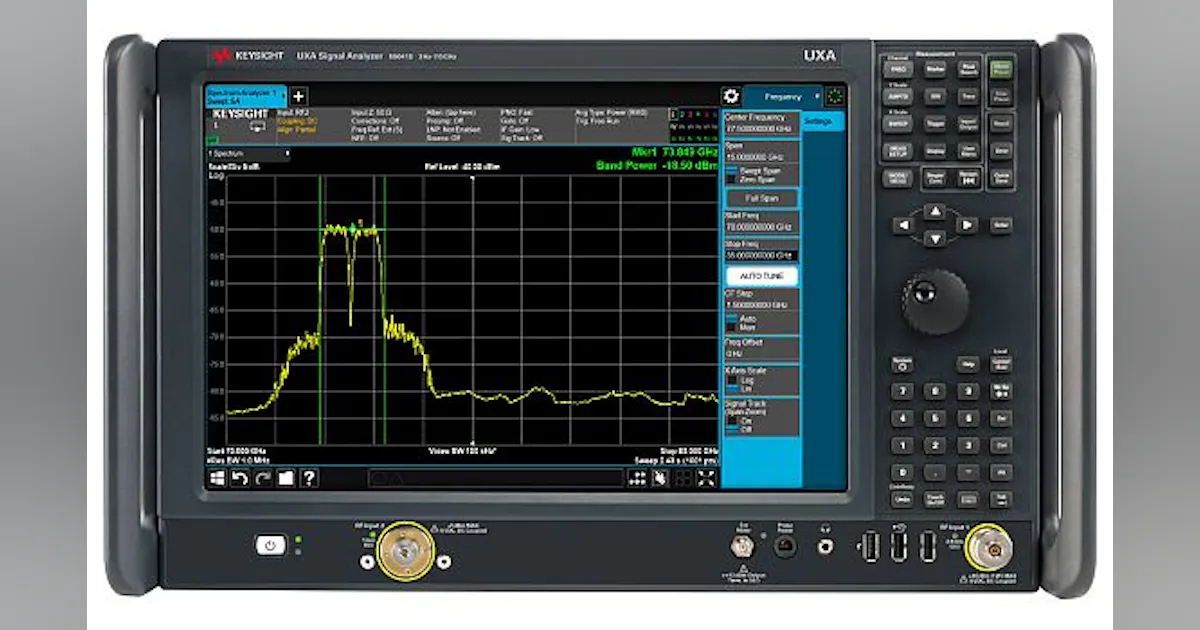The height and width of the screenshot is (630, 1200).
Task: Add a new screen with the plus button
Action: (x=299, y=96)
